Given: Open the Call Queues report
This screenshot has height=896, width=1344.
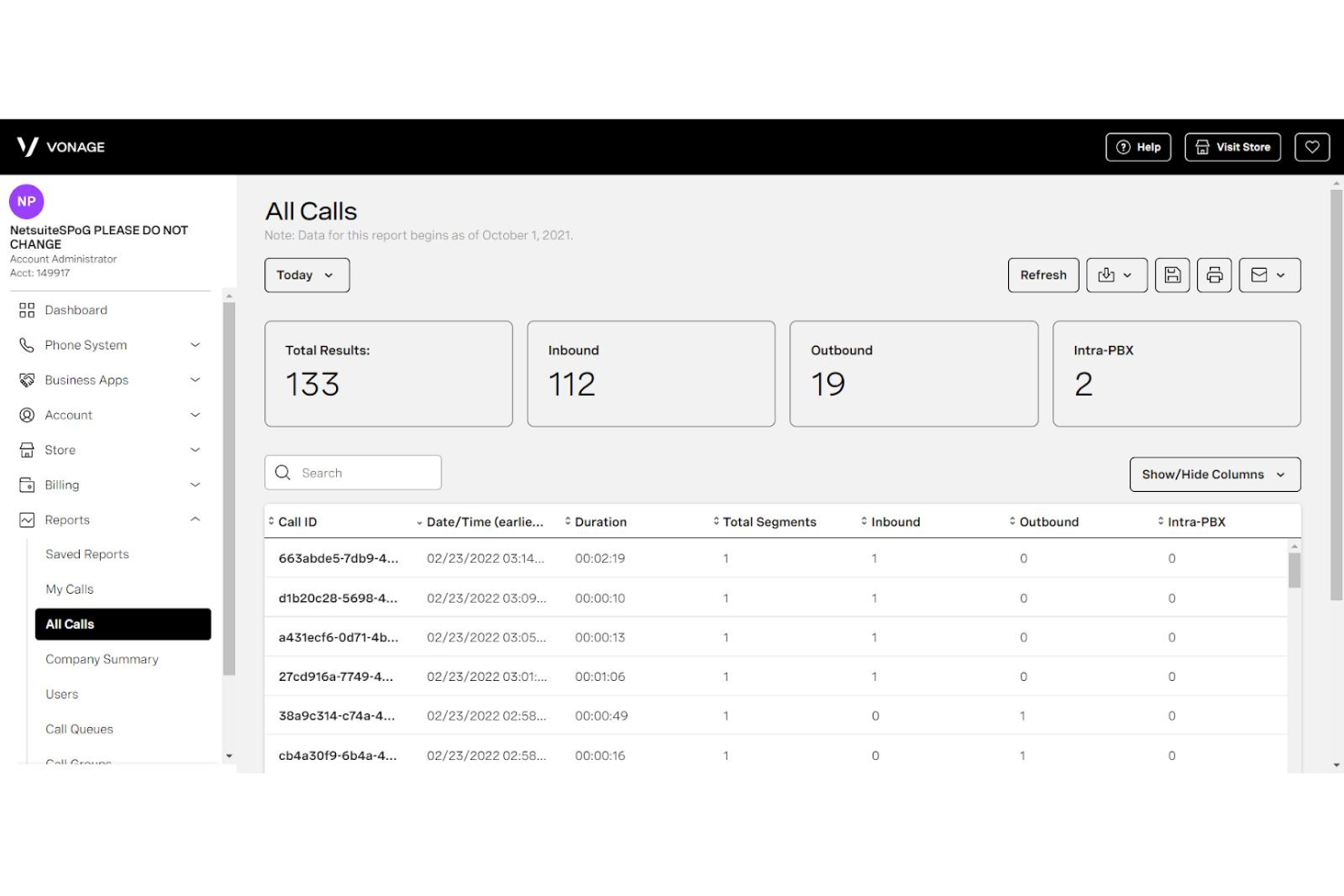Looking at the screenshot, I should click(79, 729).
